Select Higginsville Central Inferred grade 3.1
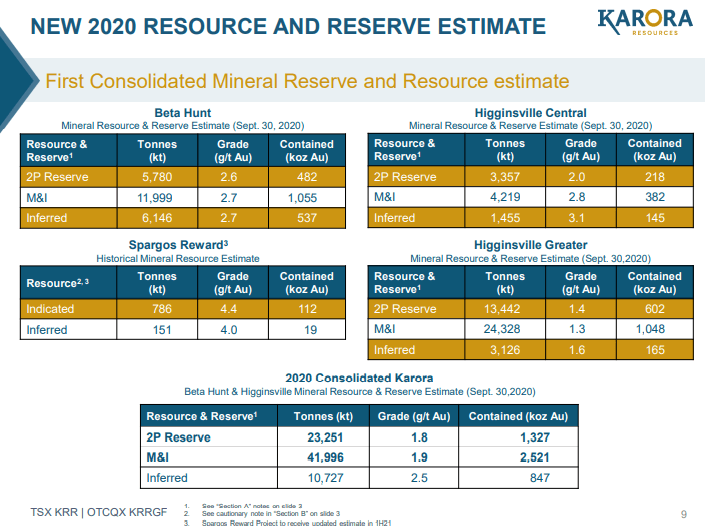Viewport: 705px width, 526px height. (576, 218)
